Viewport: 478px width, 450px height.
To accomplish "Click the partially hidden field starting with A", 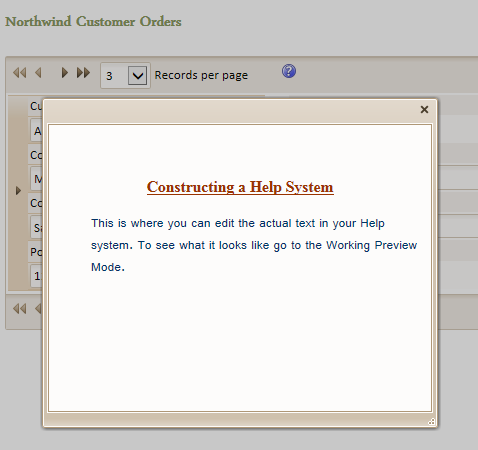I will click(36, 131).
